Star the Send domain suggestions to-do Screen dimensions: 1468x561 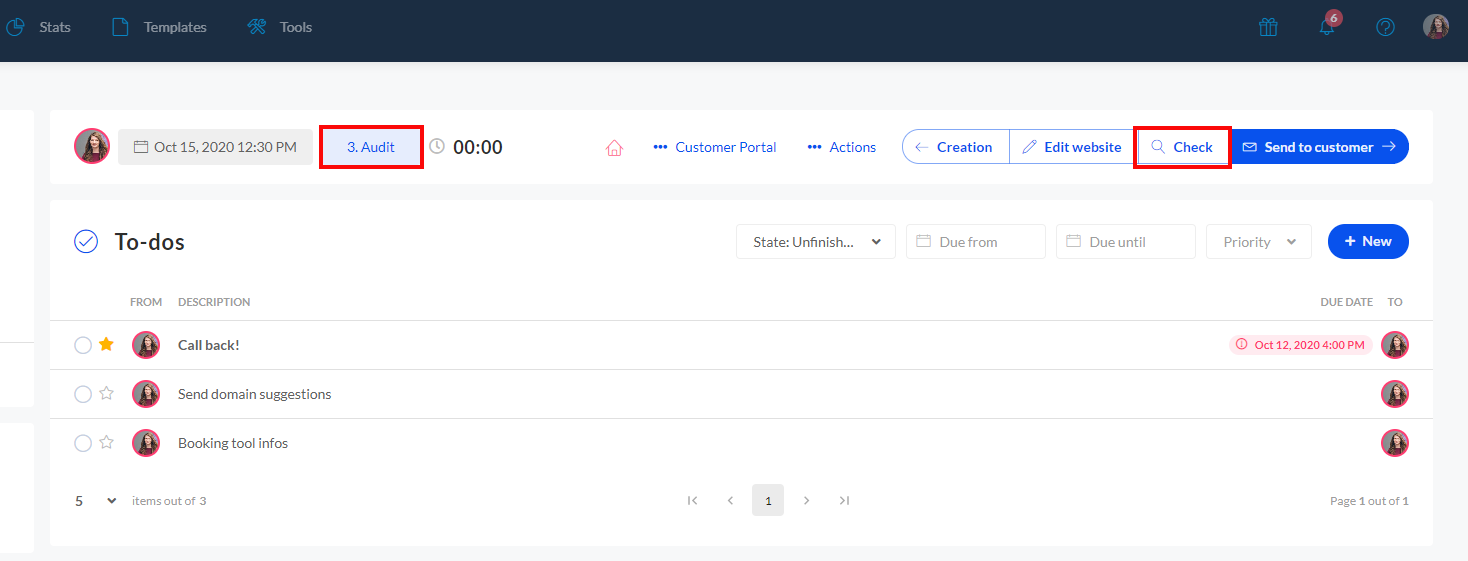(x=106, y=394)
